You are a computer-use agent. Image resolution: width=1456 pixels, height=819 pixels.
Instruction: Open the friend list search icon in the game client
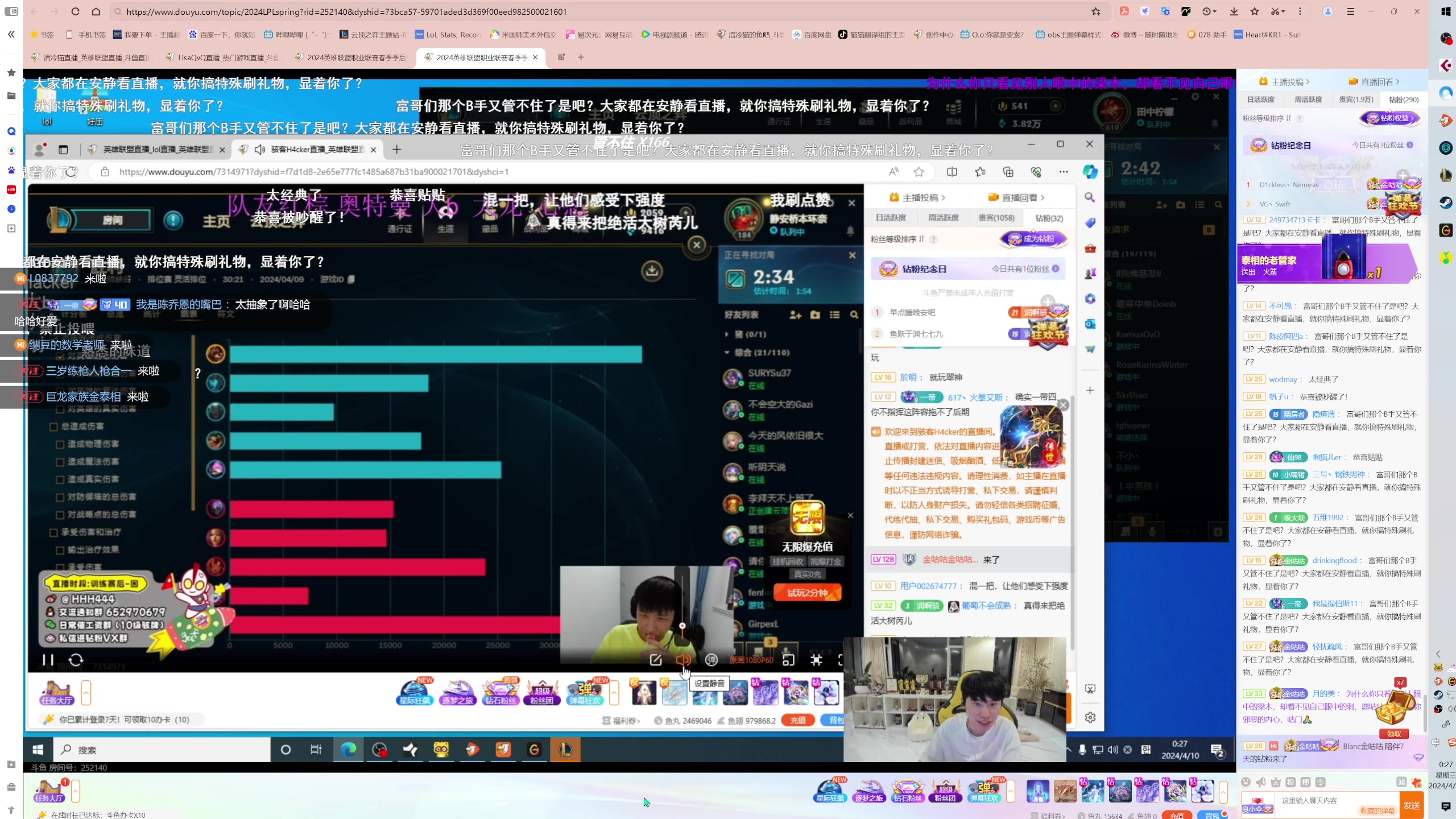(x=854, y=315)
